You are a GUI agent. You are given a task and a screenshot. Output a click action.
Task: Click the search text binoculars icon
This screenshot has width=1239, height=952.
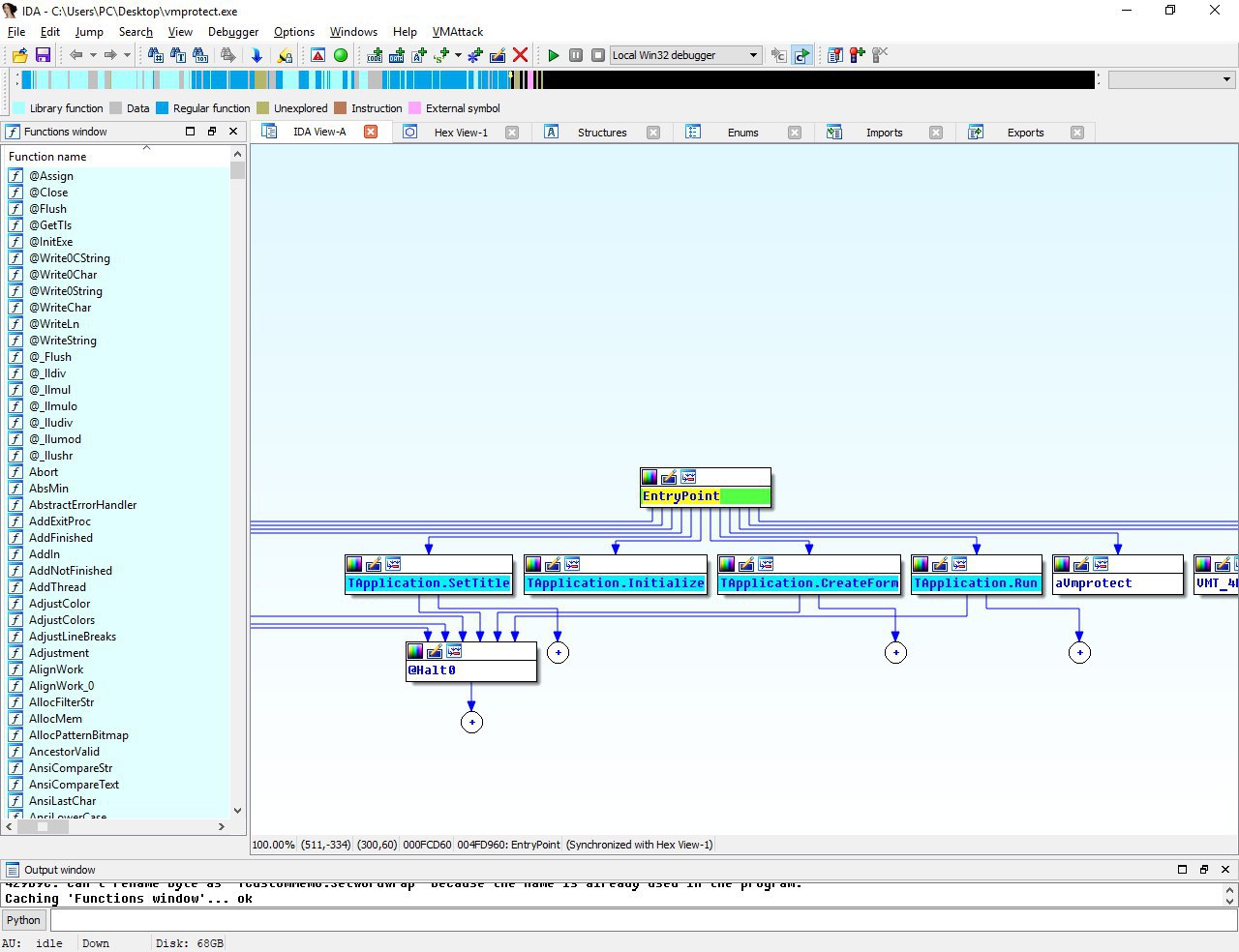click(x=178, y=55)
